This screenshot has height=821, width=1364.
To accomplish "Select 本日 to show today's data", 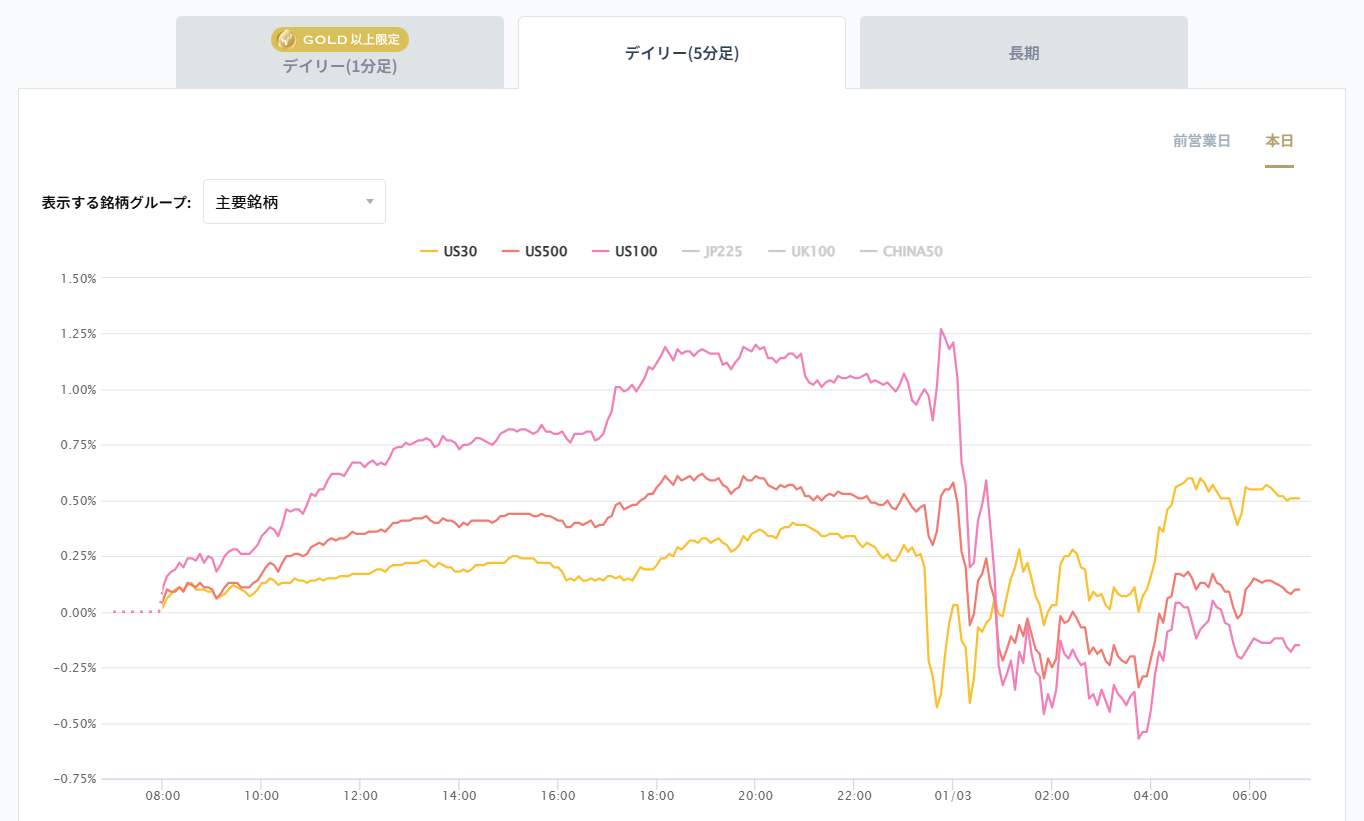I will point(1279,141).
